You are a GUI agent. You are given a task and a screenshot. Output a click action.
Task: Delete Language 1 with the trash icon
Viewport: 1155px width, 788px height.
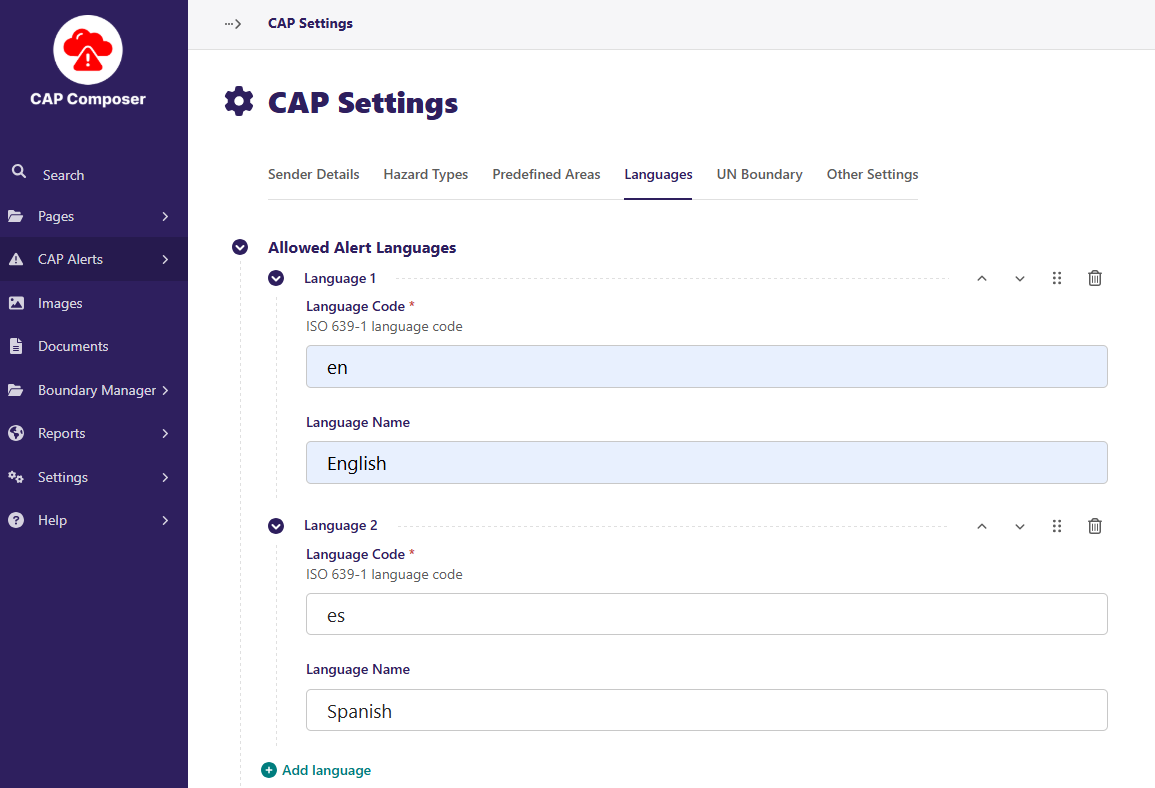coord(1095,278)
